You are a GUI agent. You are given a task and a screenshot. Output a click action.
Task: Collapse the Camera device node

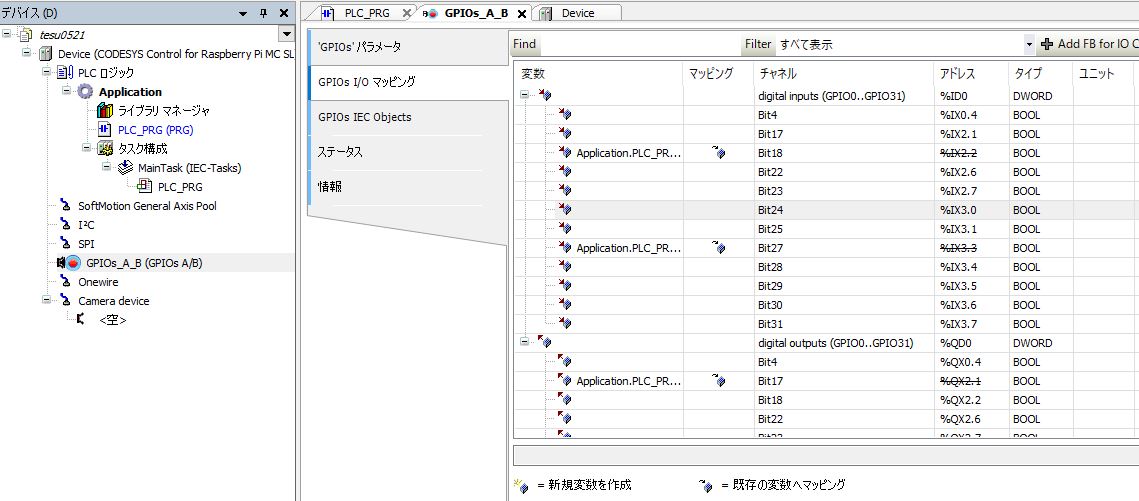pyautogui.click(x=46, y=301)
